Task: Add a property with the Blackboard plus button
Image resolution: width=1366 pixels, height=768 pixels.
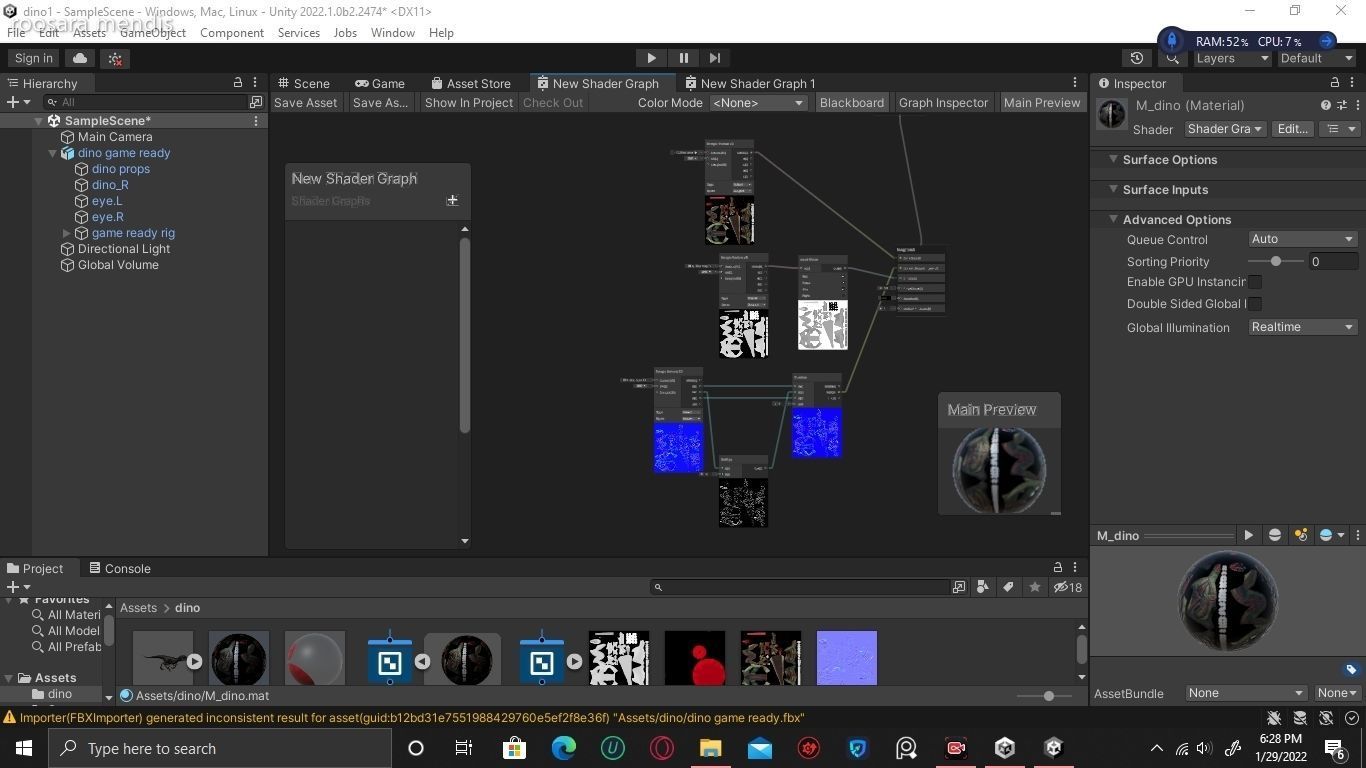Action: (x=452, y=200)
